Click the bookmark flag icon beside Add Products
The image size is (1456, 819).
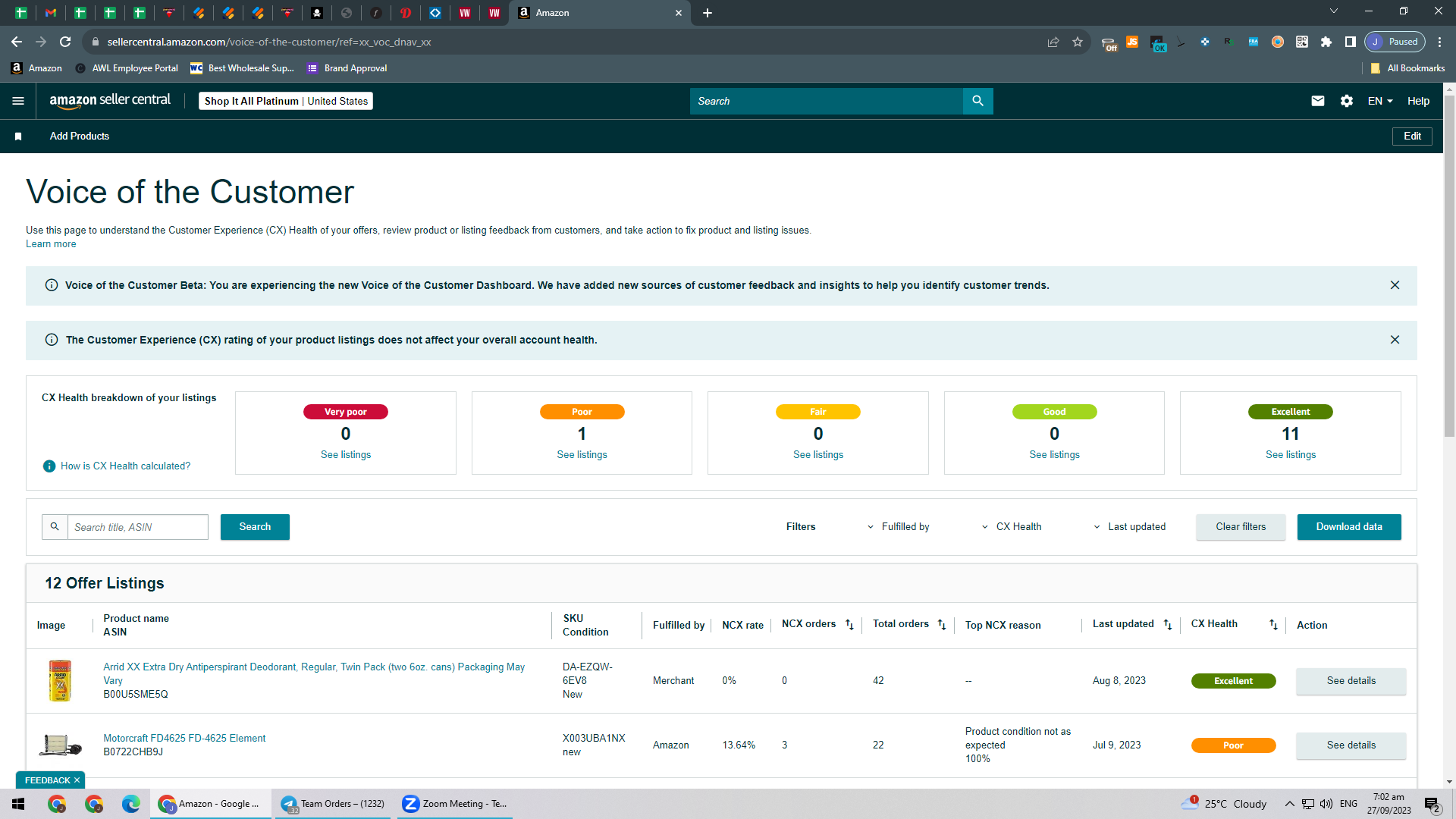[18, 136]
